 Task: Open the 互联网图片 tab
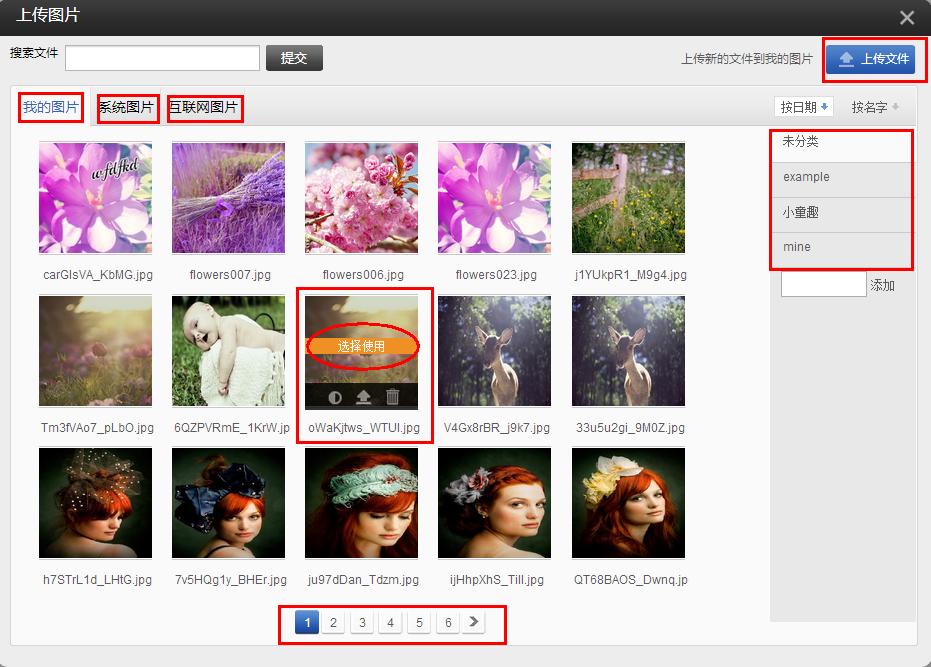click(x=204, y=107)
